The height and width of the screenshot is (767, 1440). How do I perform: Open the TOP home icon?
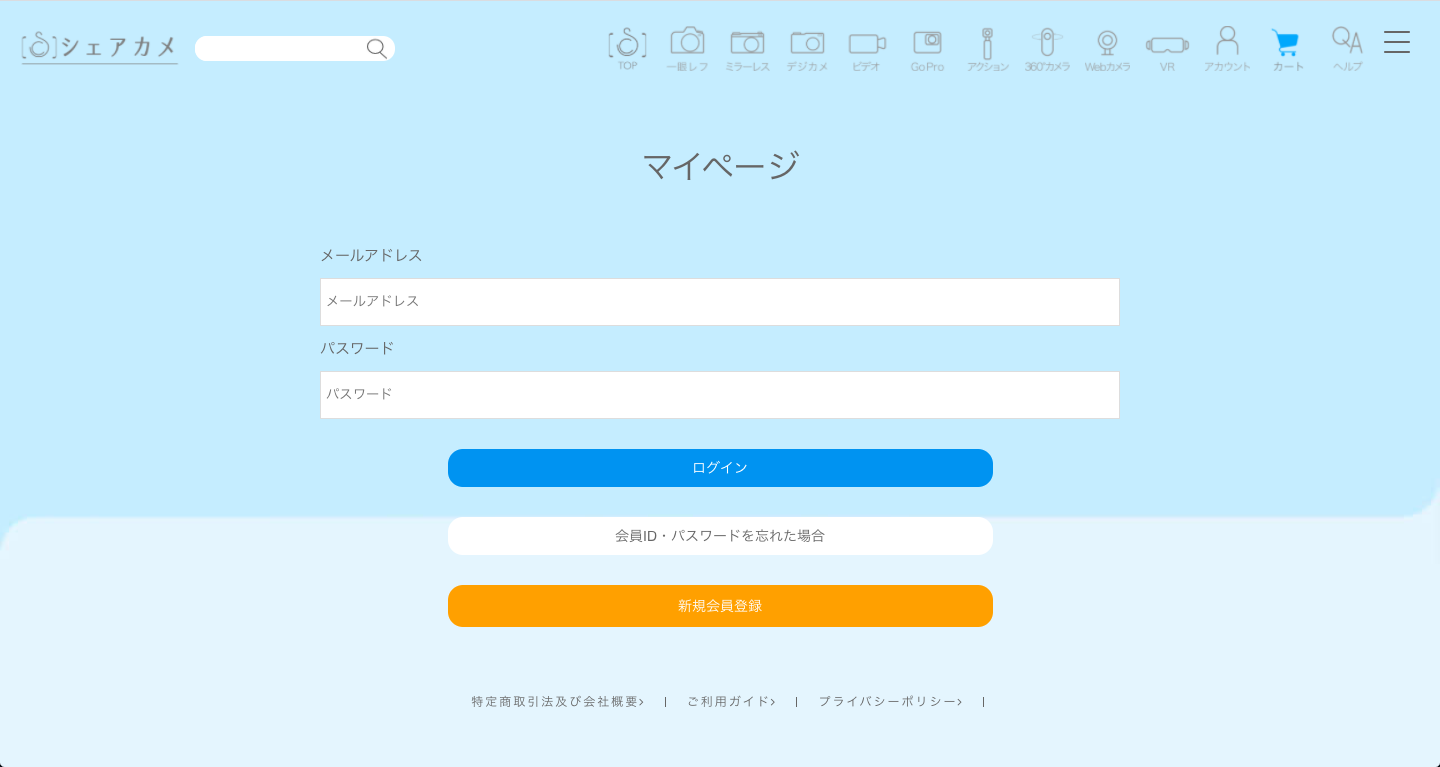coord(627,49)
